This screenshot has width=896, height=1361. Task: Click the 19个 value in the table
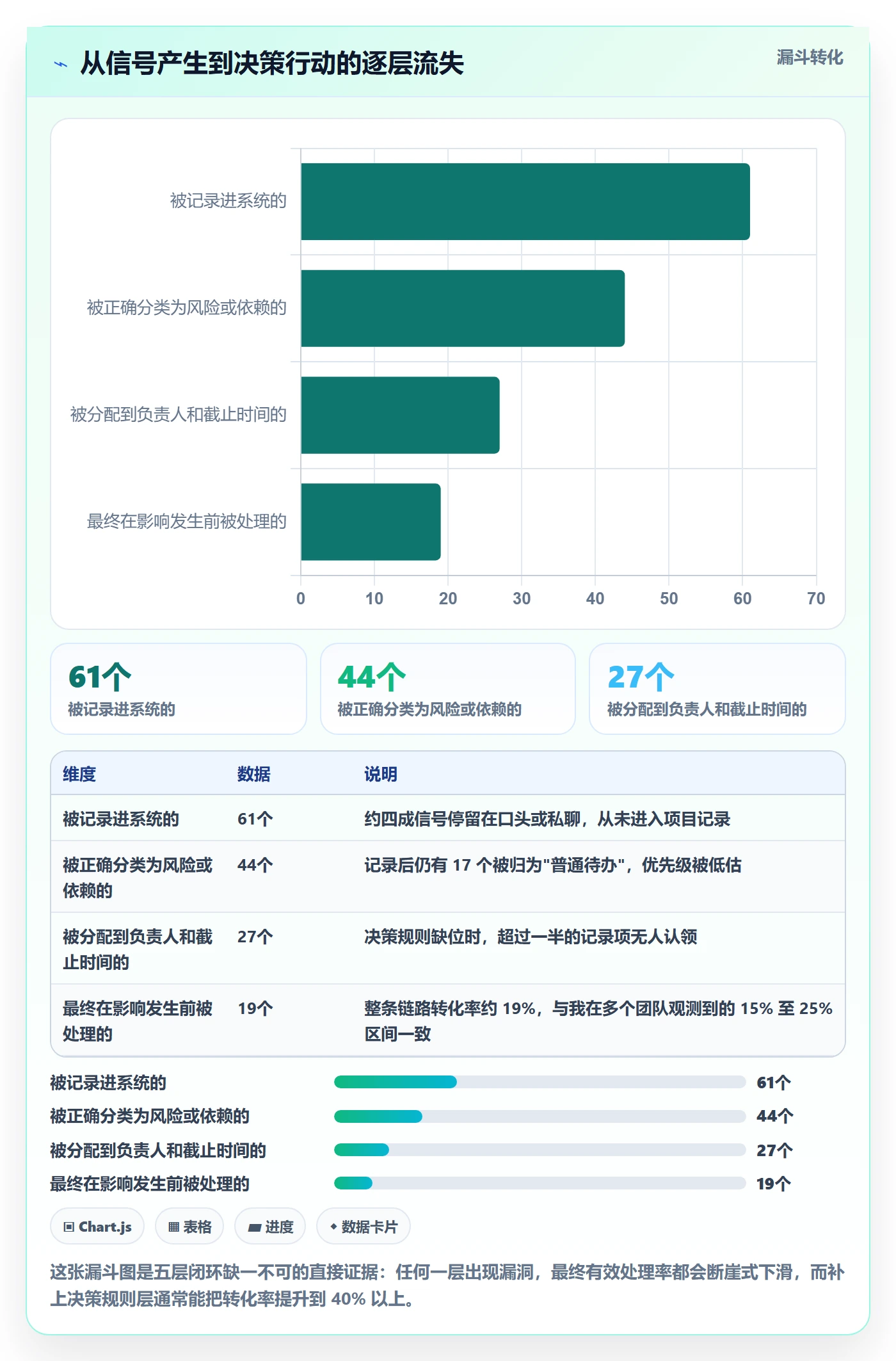(255, 1008)
